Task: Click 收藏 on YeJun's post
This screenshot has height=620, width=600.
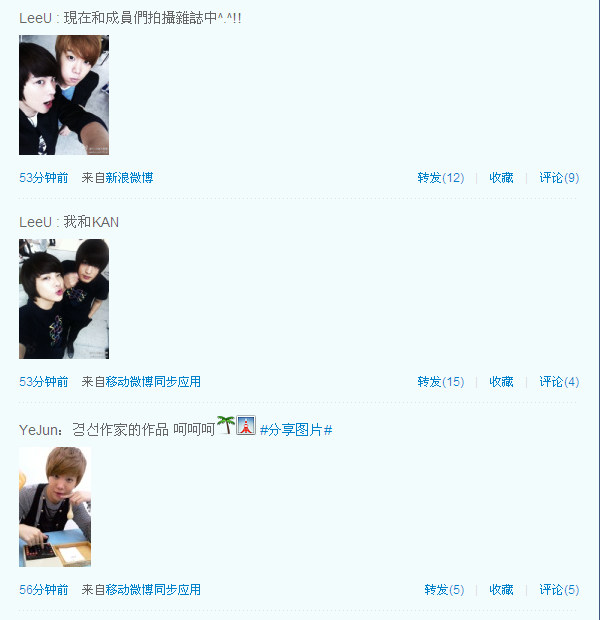Action: 501,590
